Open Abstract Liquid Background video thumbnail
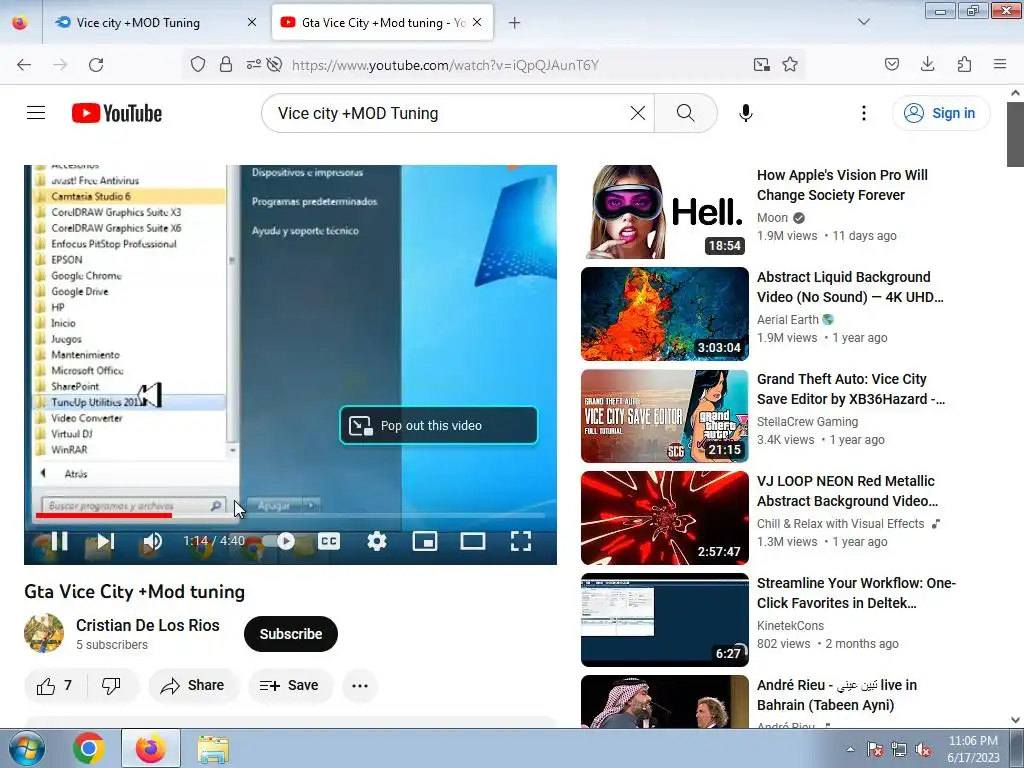Screen dimensions: 1024x768 pyautogui.click(x=665, y=313)
